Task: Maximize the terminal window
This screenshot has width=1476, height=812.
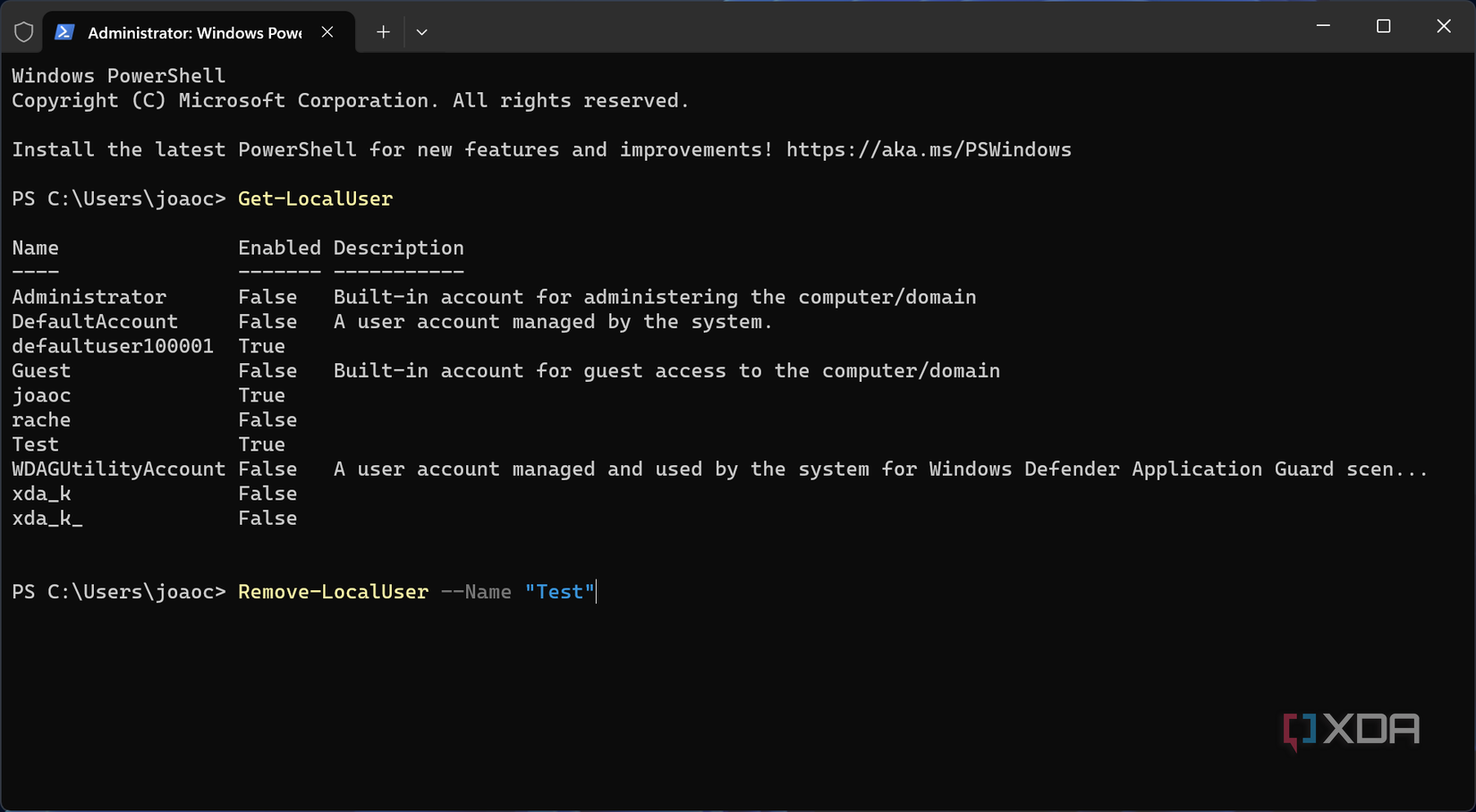Action: [x=1383, y=27]
